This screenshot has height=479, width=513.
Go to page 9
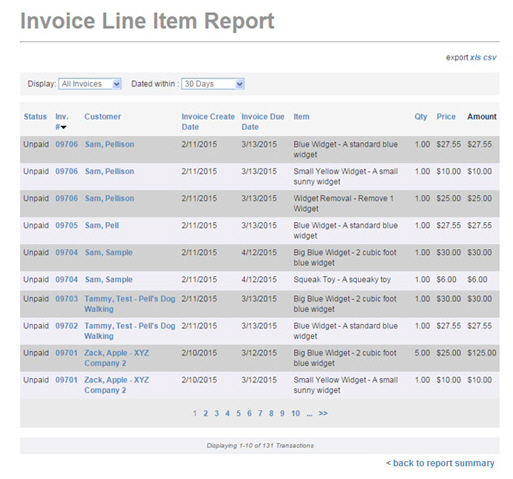point(282,413)
